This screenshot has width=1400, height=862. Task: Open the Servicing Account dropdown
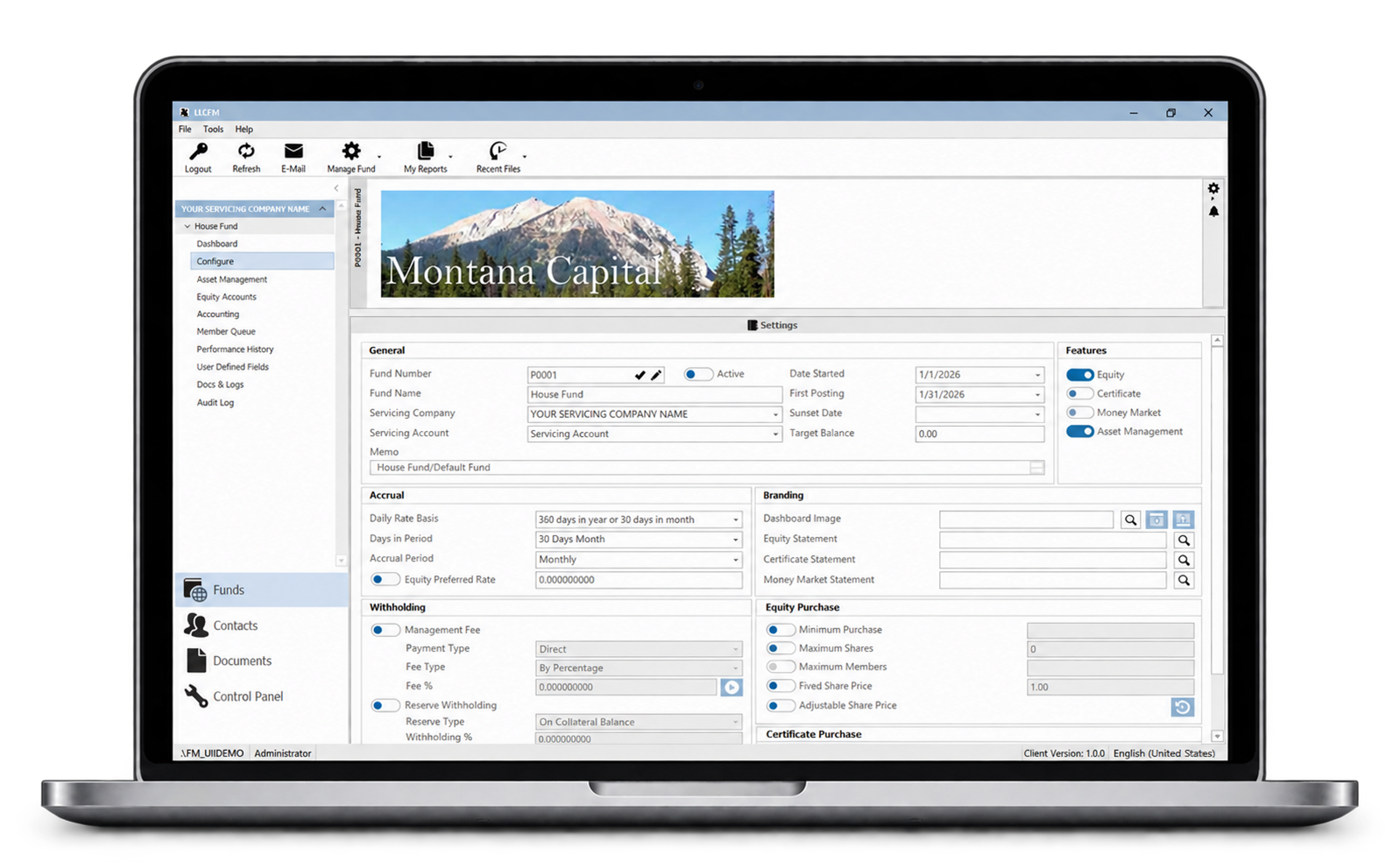775,435
